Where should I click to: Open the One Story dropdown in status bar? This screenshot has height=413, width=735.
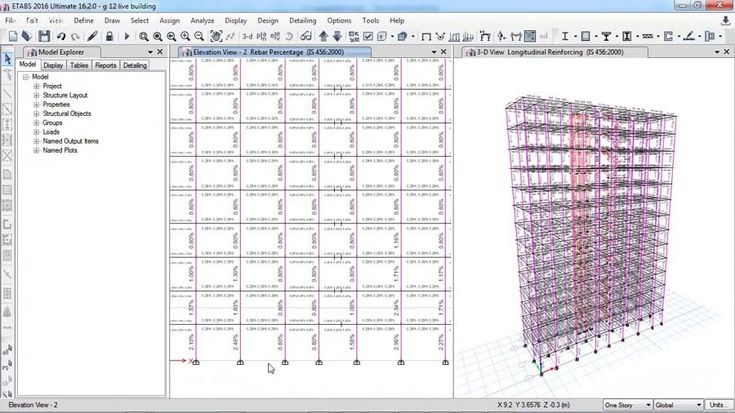coord(627,405)
